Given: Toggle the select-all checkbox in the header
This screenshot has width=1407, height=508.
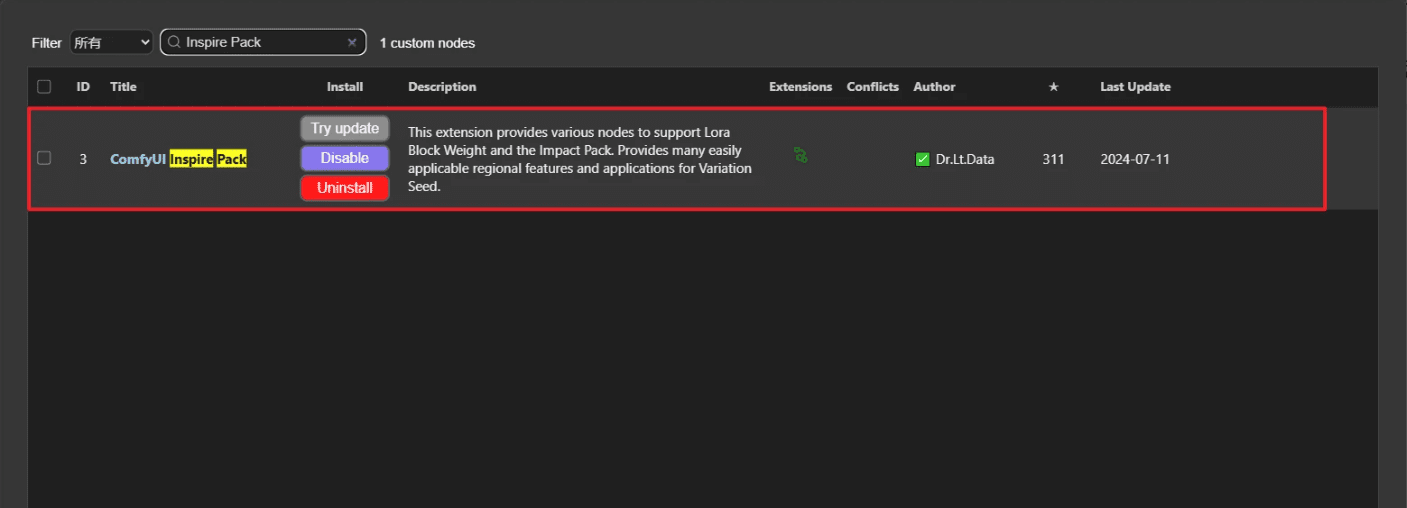Looking at the screenshot, I should coord(44,87).
